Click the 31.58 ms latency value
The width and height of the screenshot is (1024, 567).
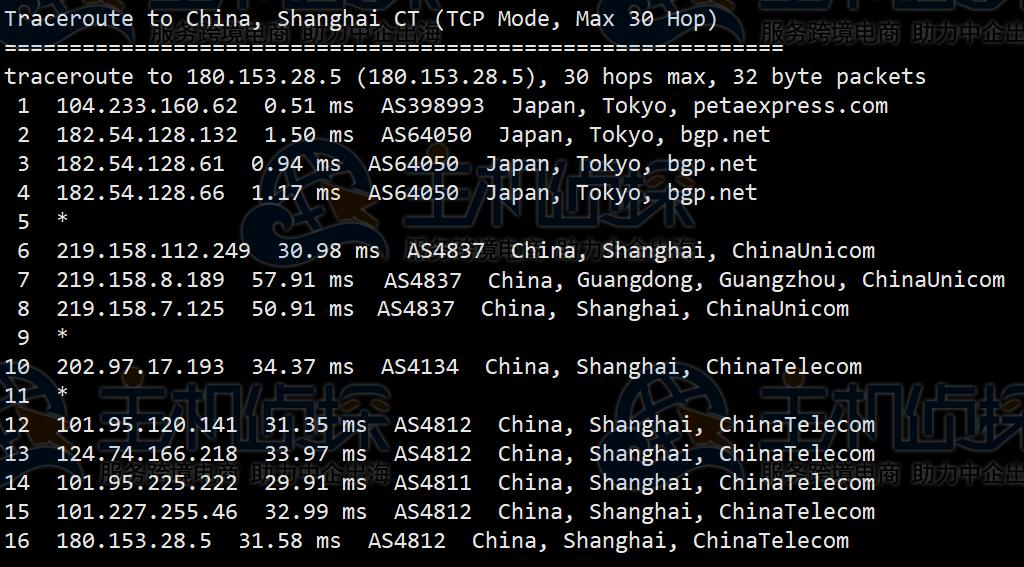[289, 540]
